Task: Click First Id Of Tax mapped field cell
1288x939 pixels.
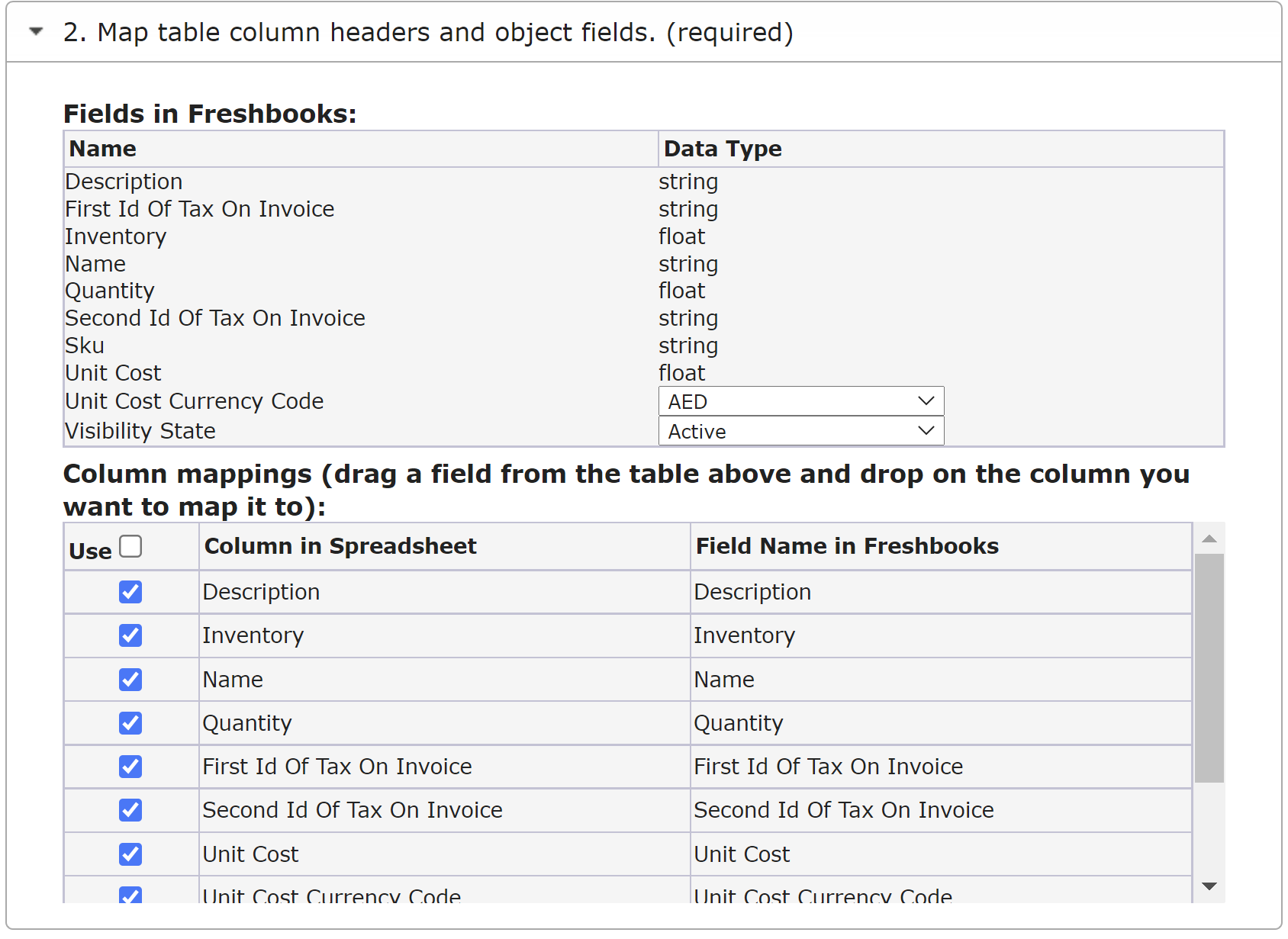Action: 941,767
